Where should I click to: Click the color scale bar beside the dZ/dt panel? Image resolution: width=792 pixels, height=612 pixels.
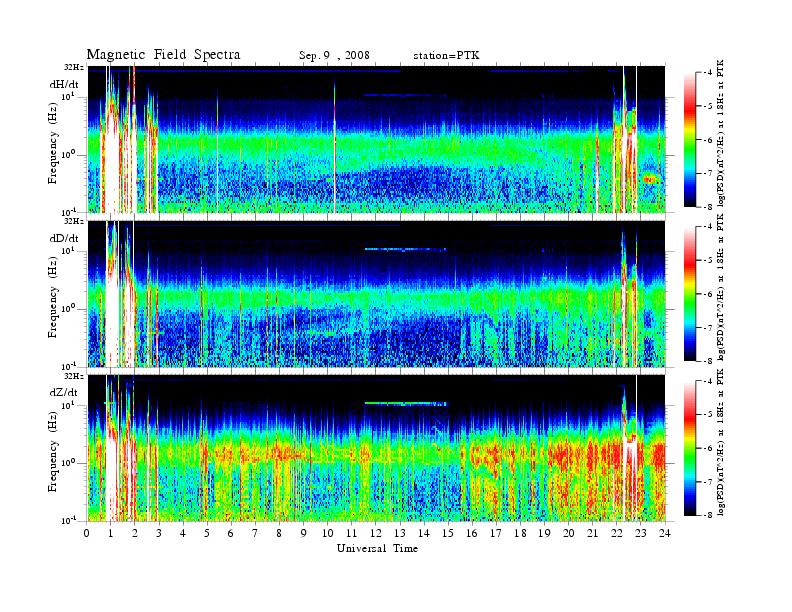(x=689, y=448)
